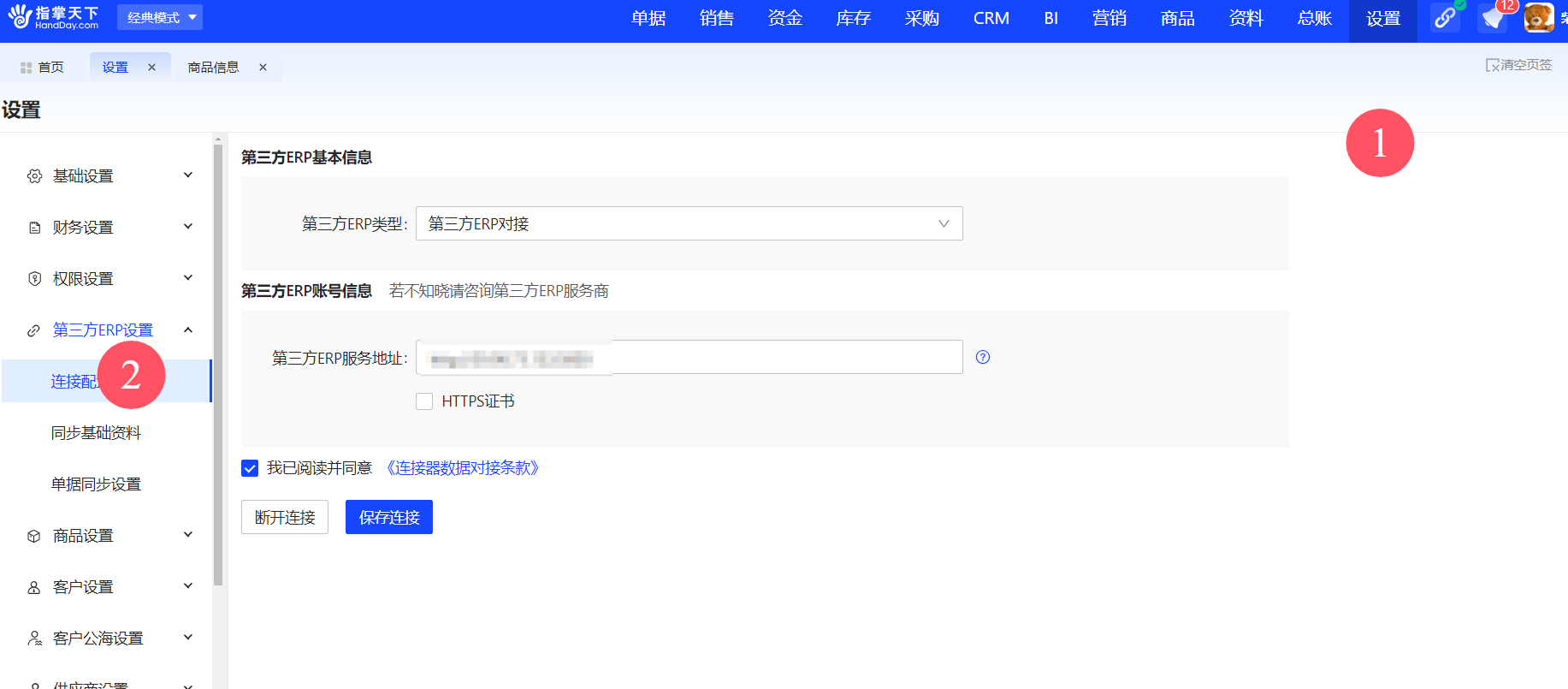Open notifications bell with 12 badge

1494,18
